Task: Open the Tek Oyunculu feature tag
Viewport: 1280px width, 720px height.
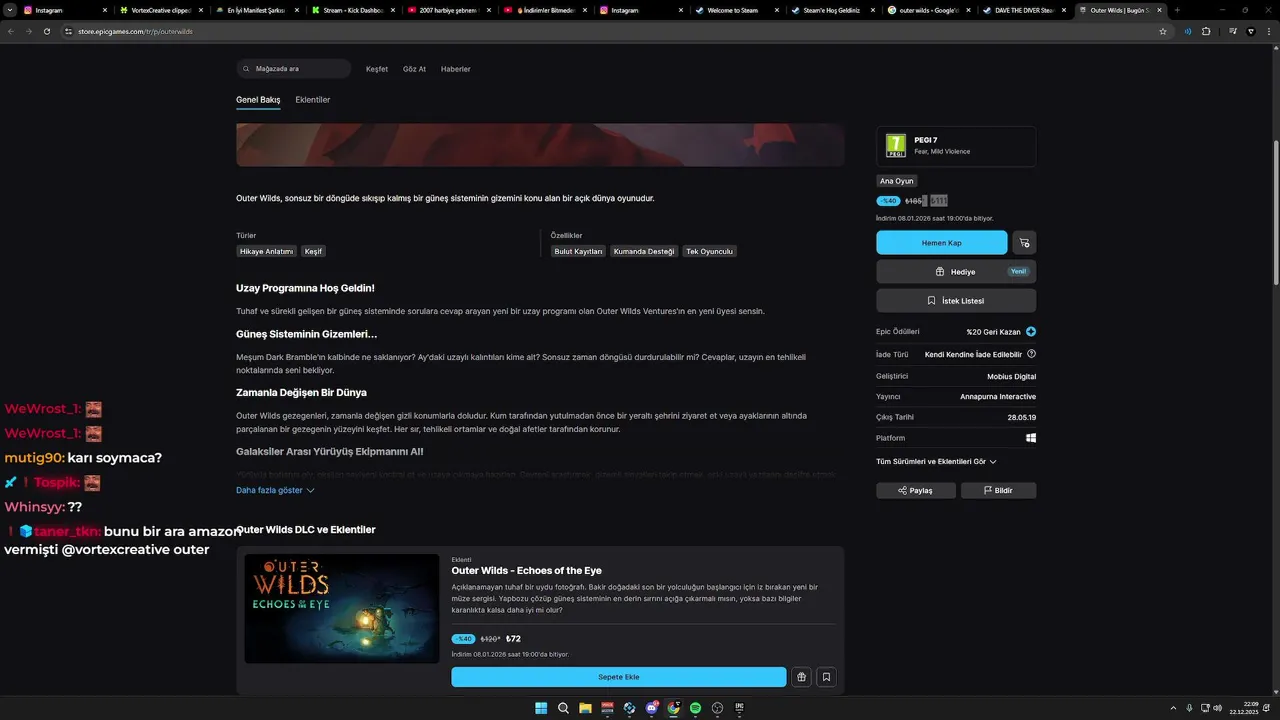Action: [710, 252]
